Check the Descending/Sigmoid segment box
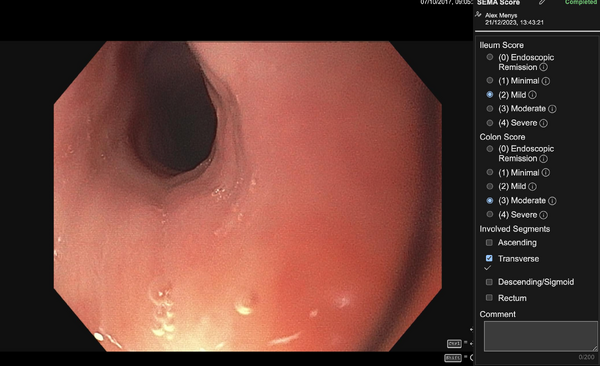This screenshot has height=366, width=600. (489, 282)
